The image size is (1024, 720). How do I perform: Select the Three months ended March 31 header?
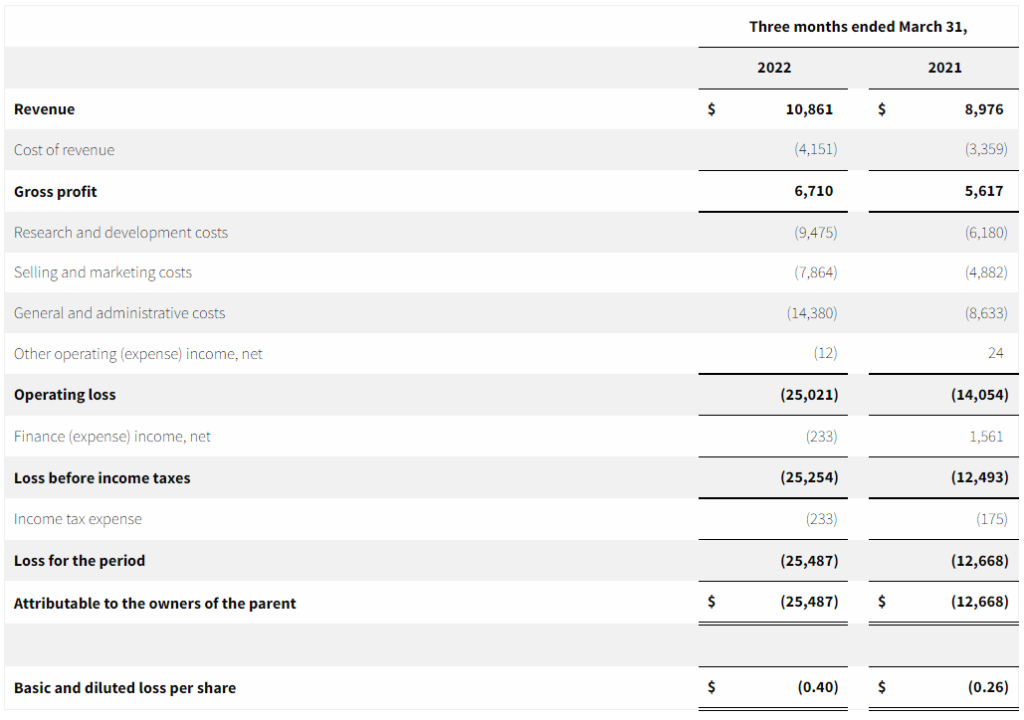(x=858, y=27)
